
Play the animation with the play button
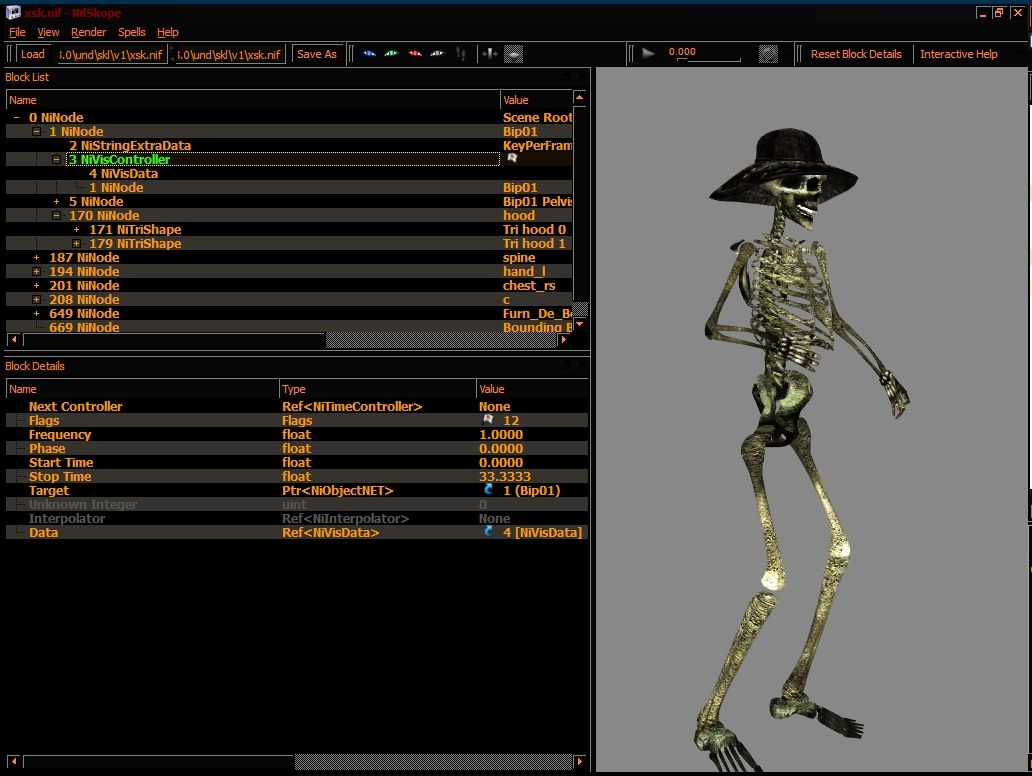[648, 53]
